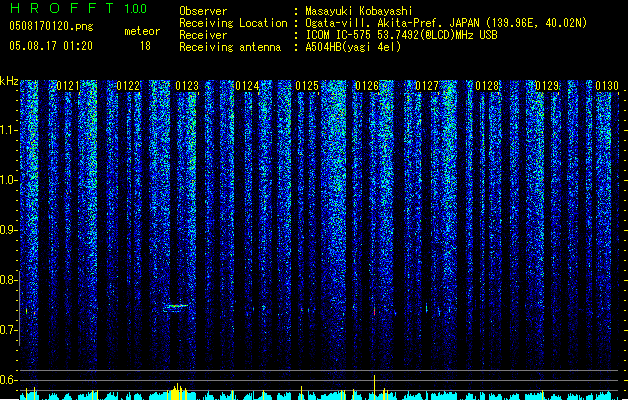The image size is (629, 400).
Task: Click the Ogata-vill. Akita-Pref. JAPAN location value
Action: pos(446,23)
